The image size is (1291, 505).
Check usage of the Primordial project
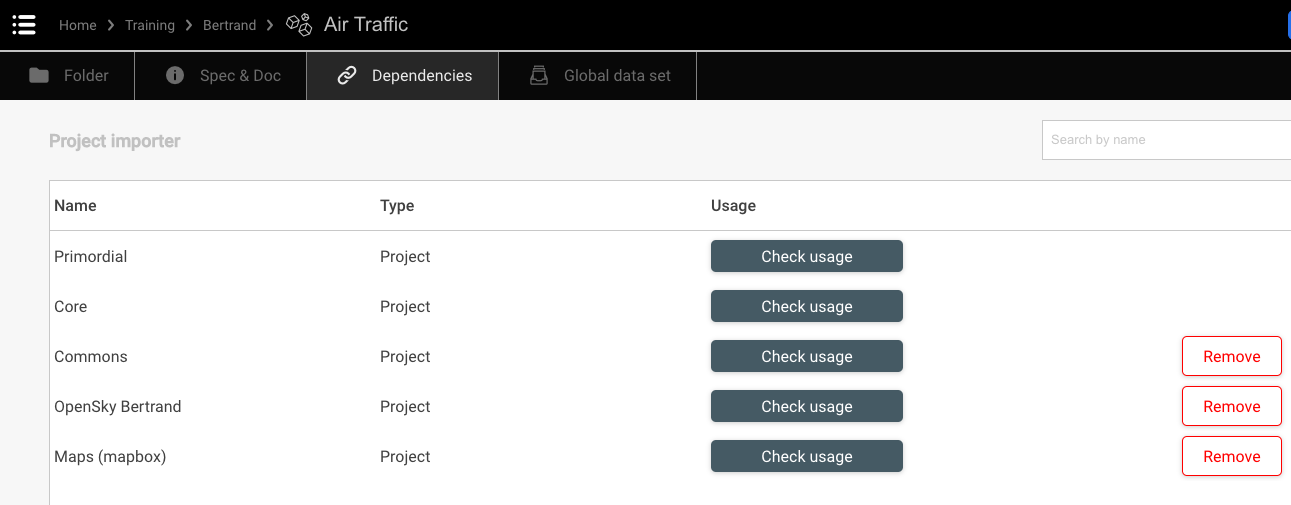pos(806,256)
